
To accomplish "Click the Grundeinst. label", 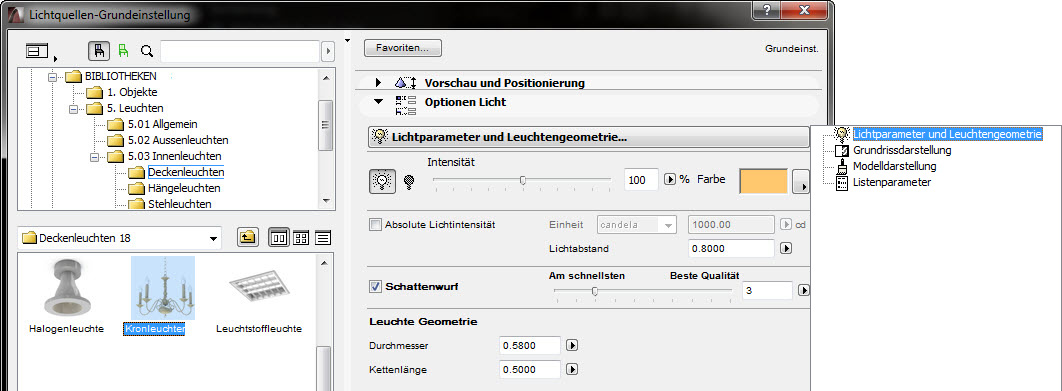I will (792, 49).
